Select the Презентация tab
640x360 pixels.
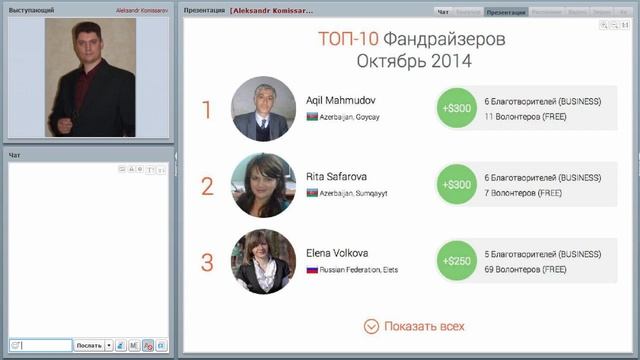506,12
